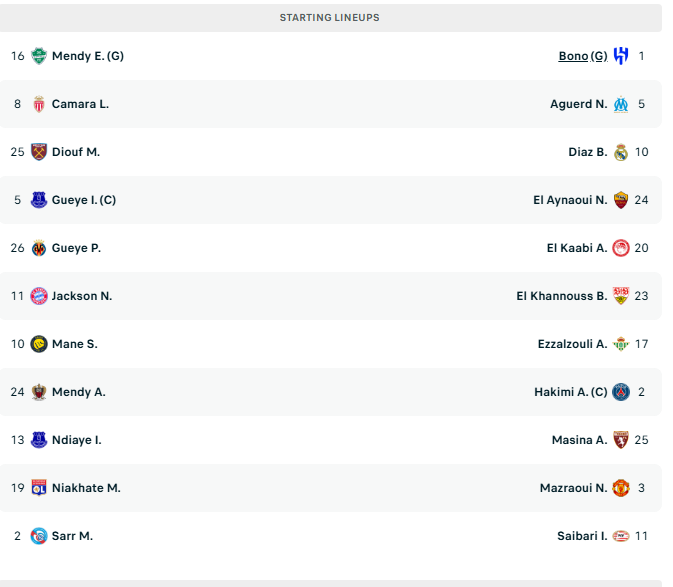Open Mane S. player profile
673x587 pixels.
(75, 344)
